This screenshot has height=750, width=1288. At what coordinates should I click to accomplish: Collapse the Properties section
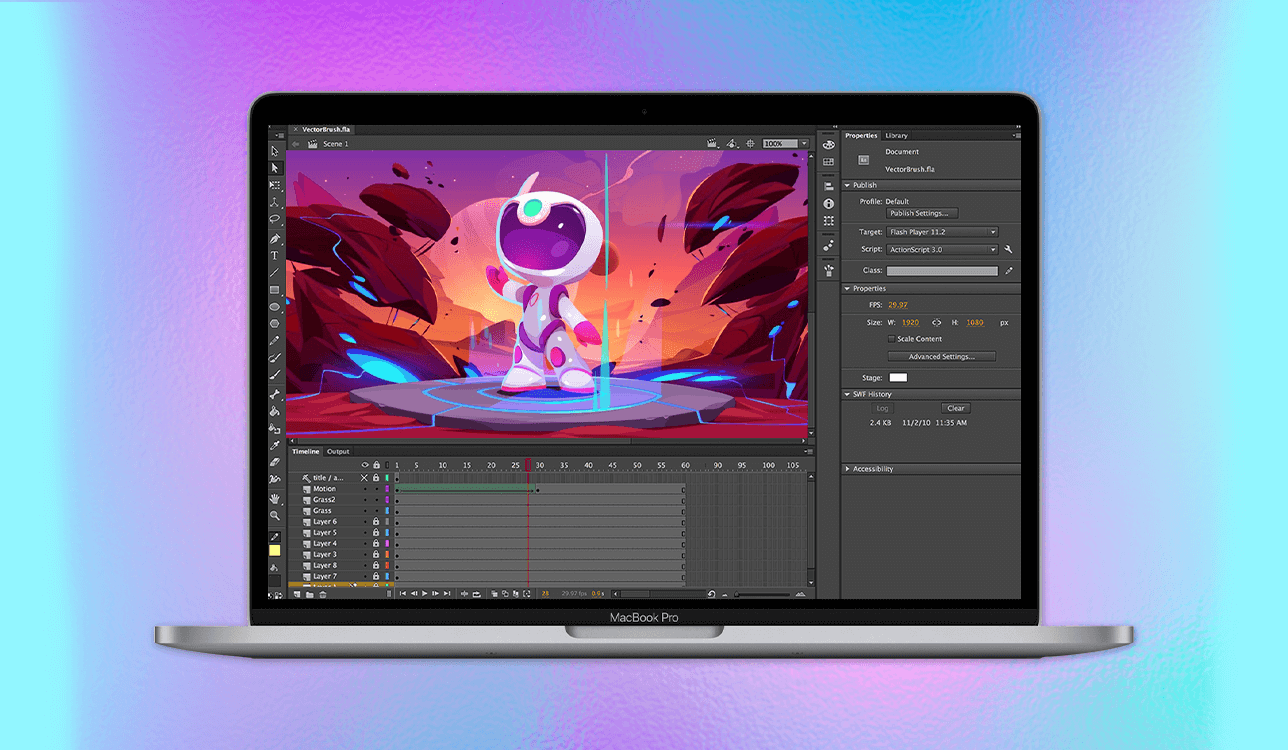click(847, 289)
